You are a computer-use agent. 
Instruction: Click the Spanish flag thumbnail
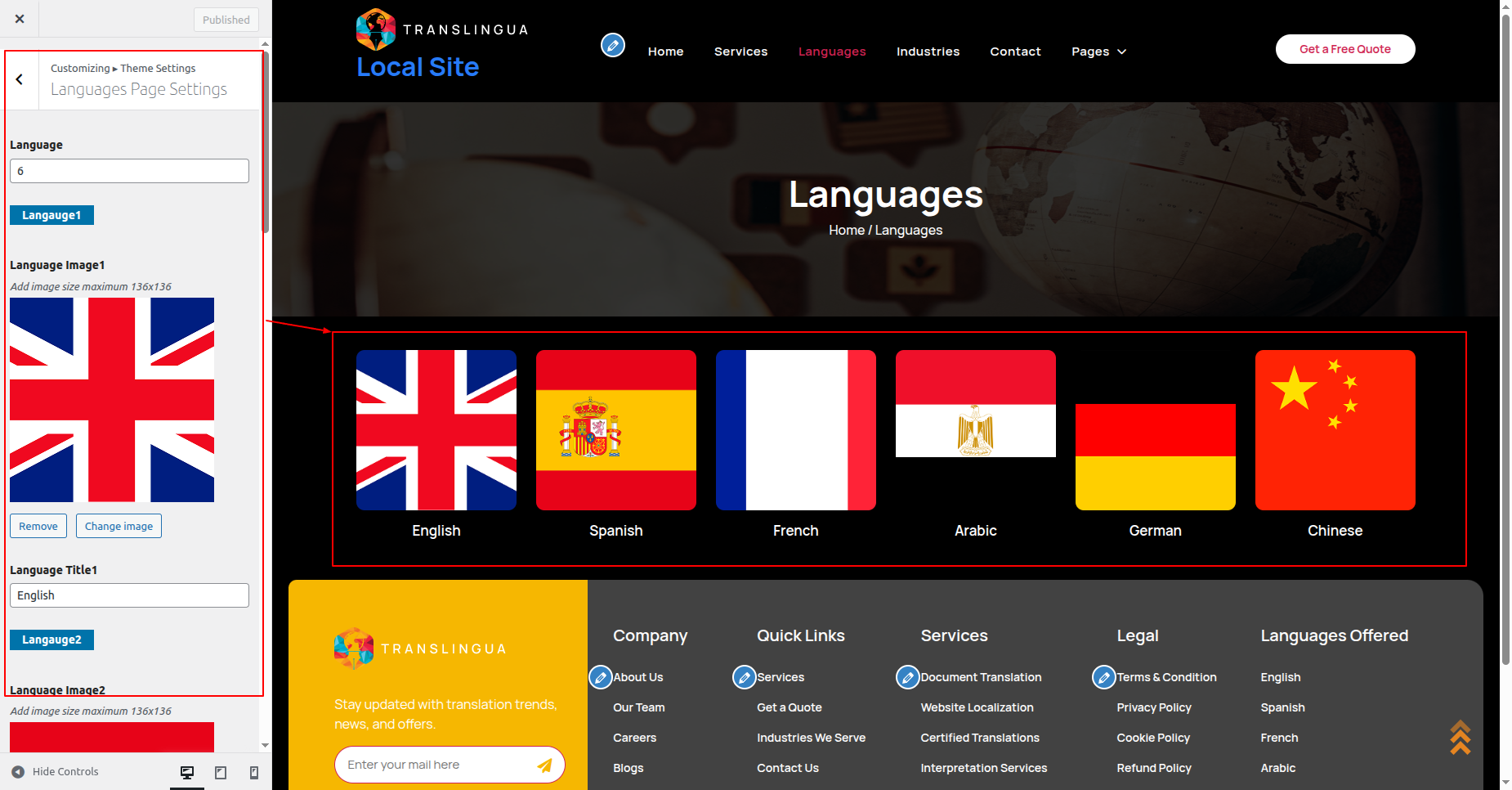[615, 430]
